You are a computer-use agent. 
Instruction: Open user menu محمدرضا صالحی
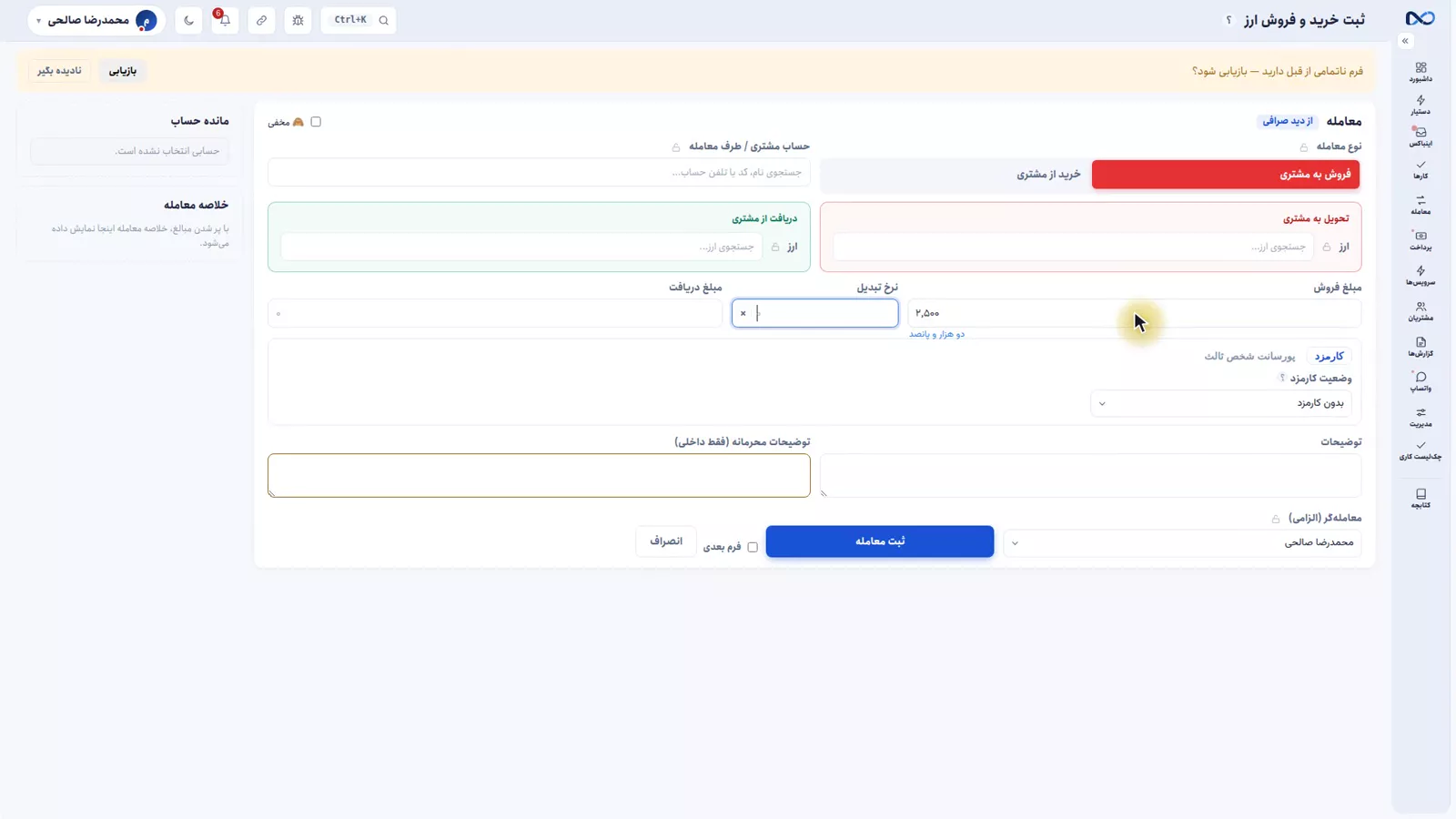[96, 20]
